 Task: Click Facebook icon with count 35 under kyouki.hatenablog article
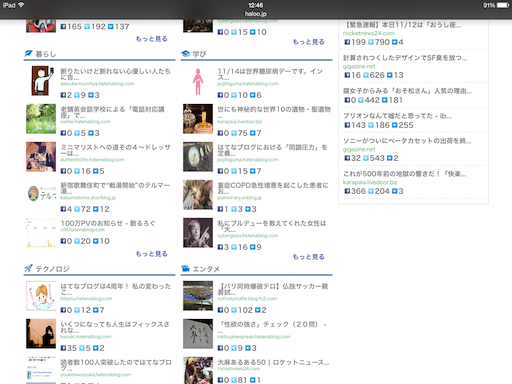pos(63,348)
